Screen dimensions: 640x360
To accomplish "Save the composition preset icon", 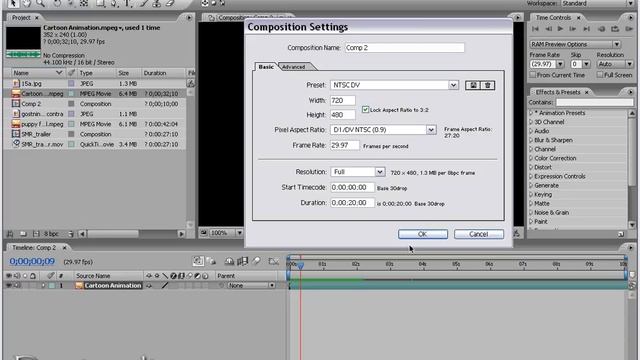I will coord(473,85).
